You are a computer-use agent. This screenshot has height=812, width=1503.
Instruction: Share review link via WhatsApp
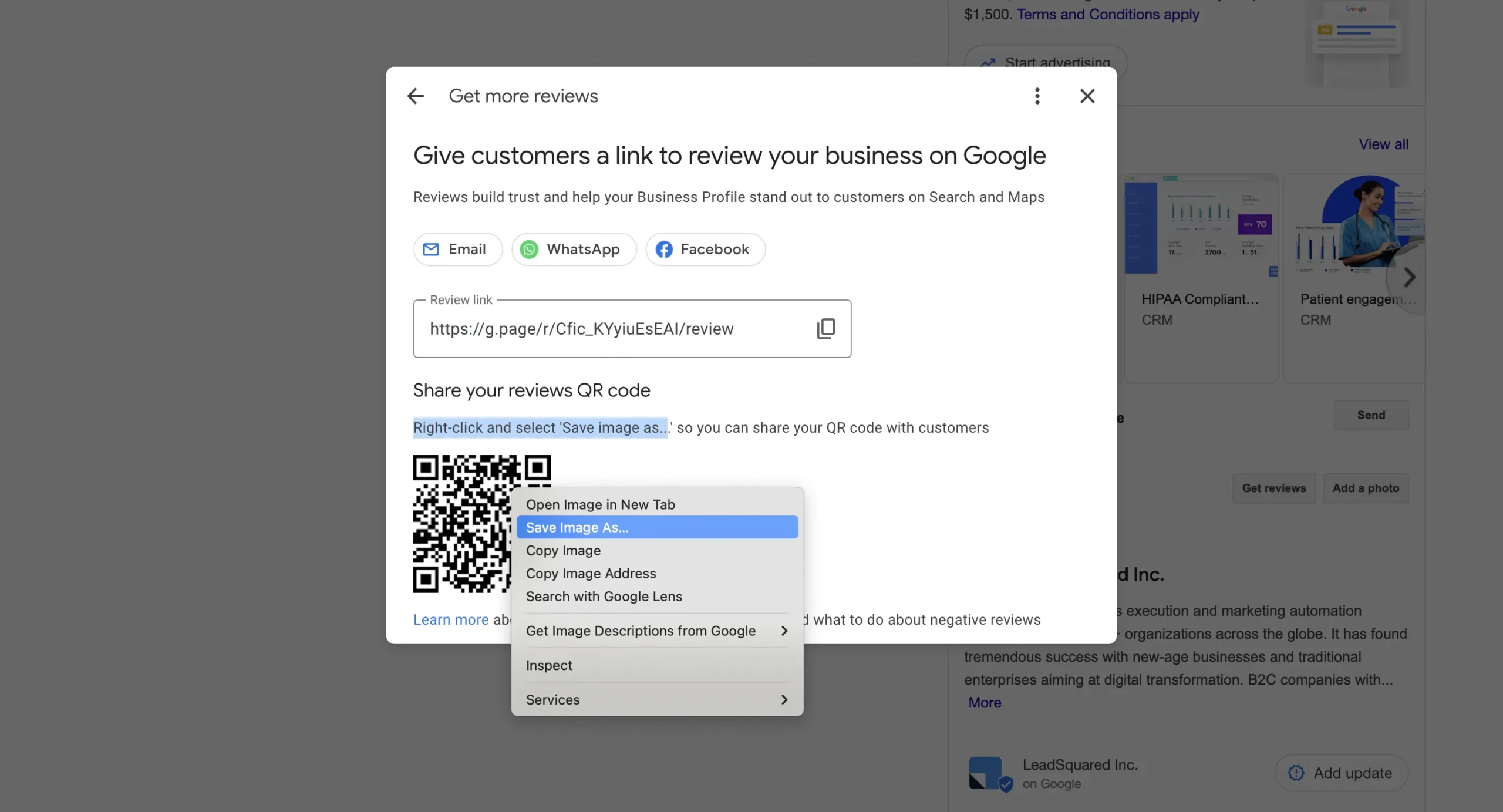[x=574, y=250]
